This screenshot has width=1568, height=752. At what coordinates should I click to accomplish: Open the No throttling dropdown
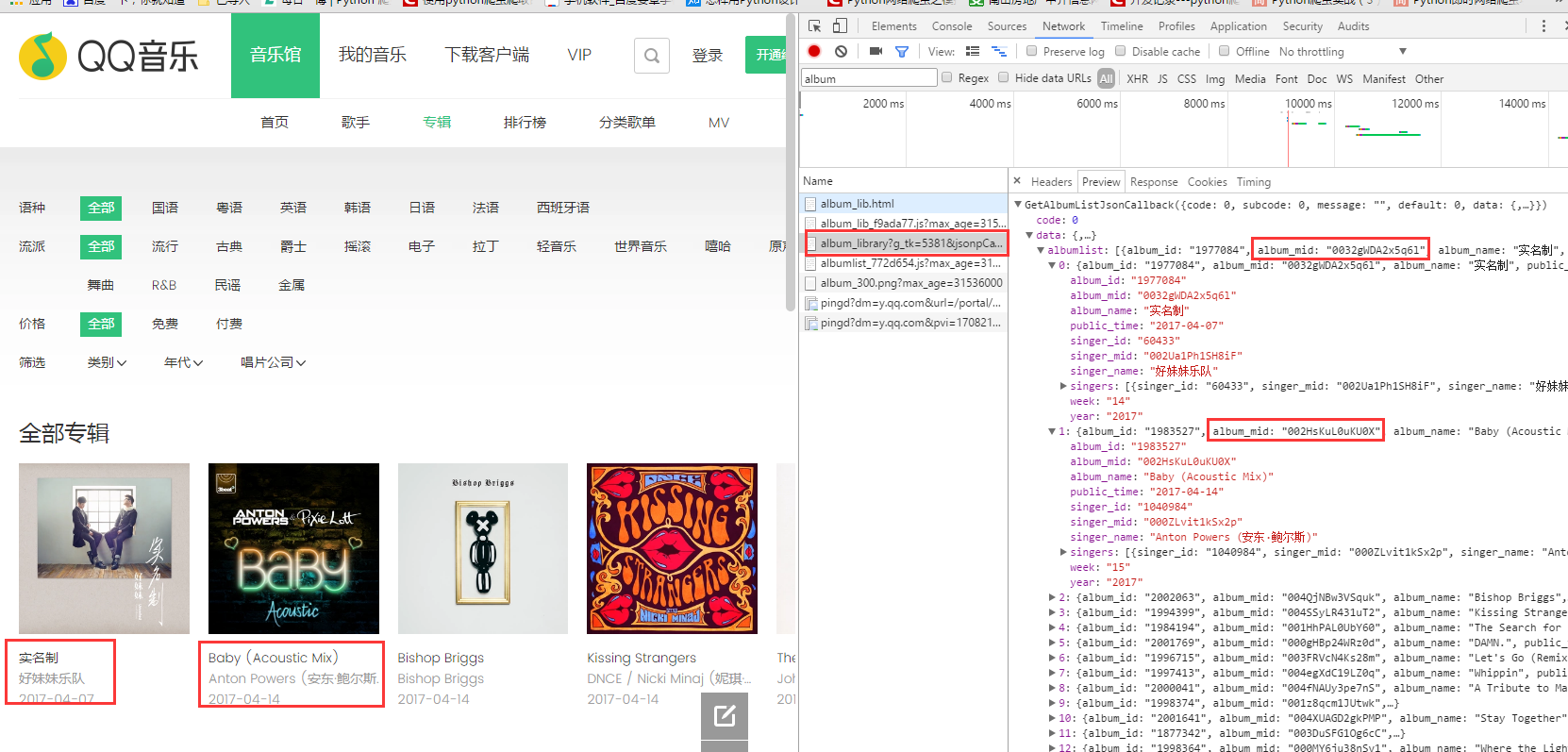1343,52
